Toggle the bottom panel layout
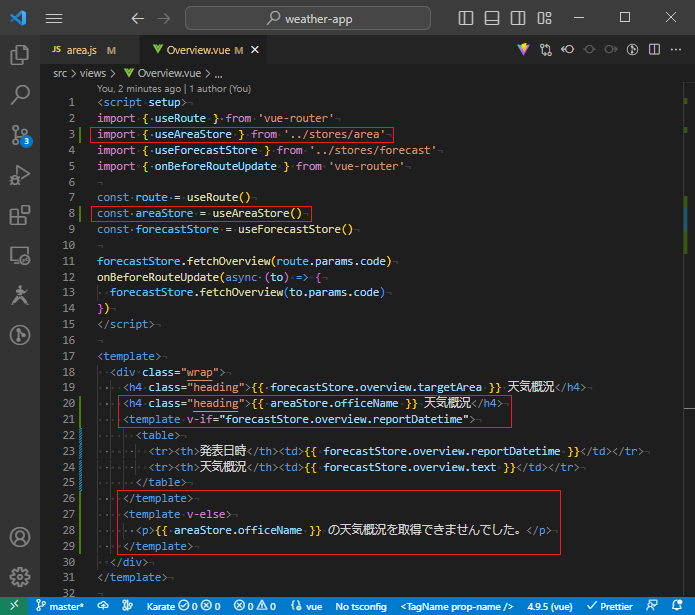 pos(492,18)
